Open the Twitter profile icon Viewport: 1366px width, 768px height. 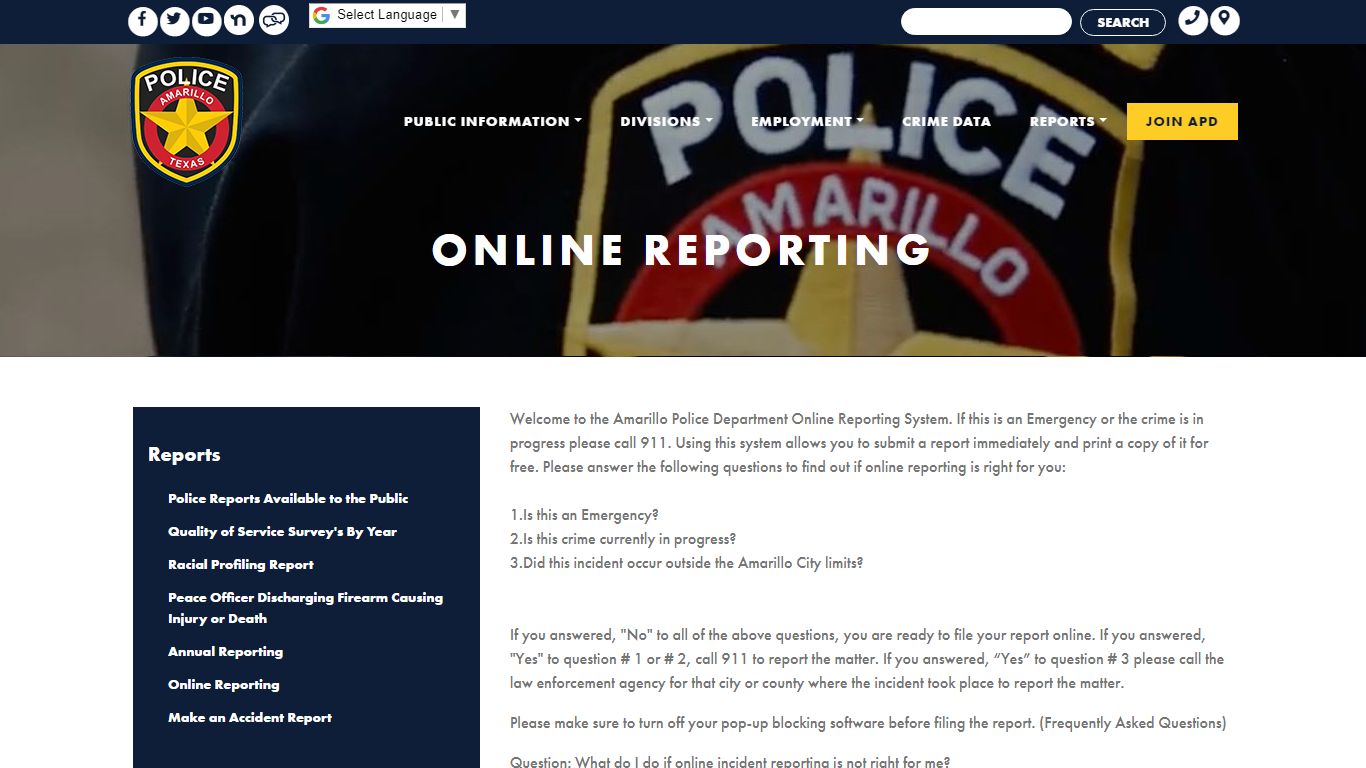[175, 20]
